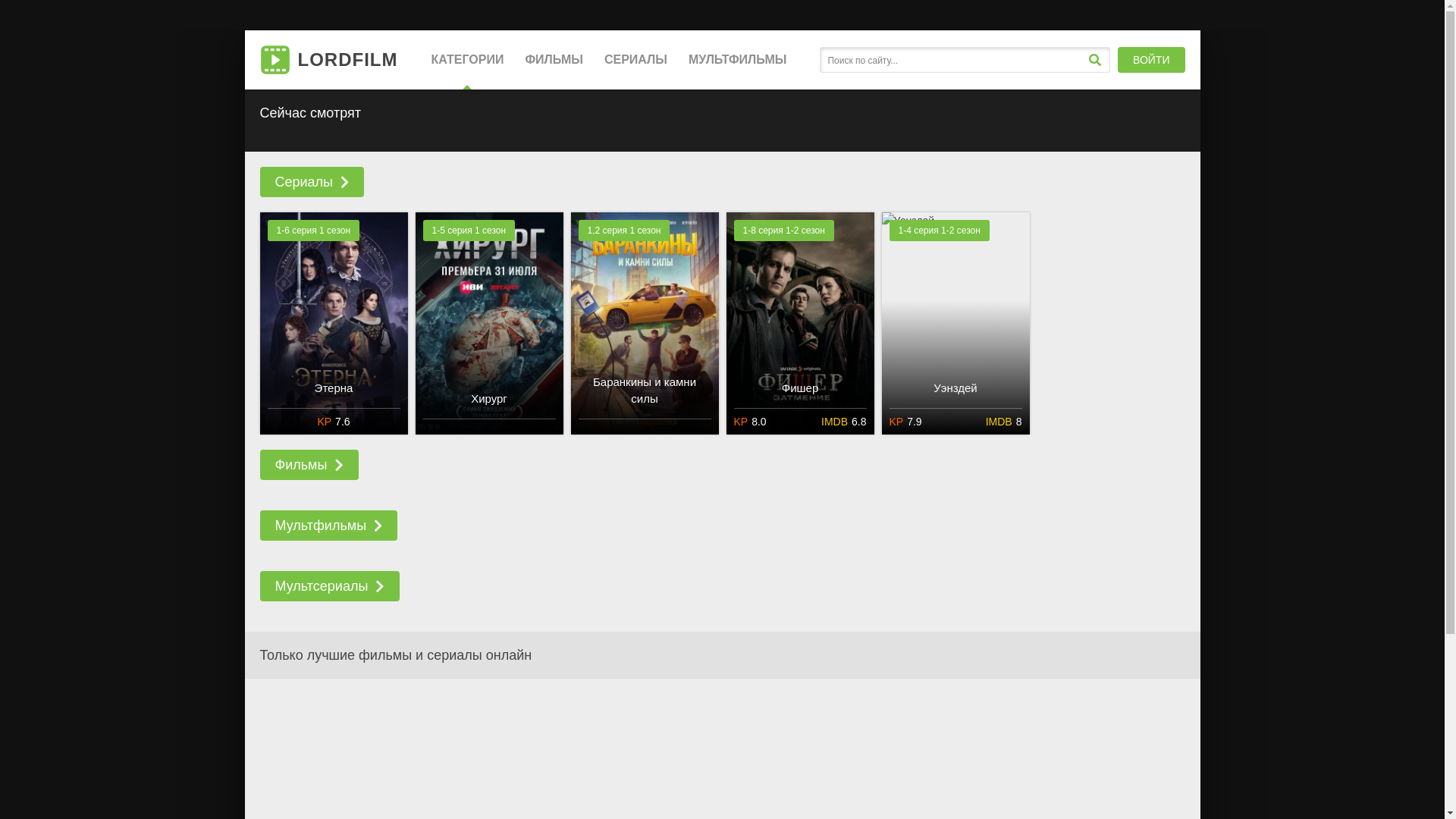
Task: Open the Мультфильмы section button
Action: (x=328, y=526)
